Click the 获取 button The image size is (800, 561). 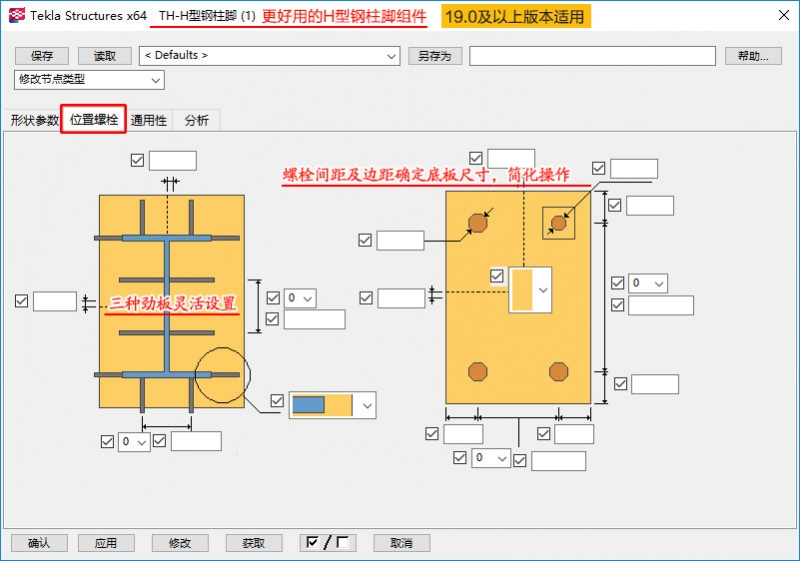(x=254, y=543)
